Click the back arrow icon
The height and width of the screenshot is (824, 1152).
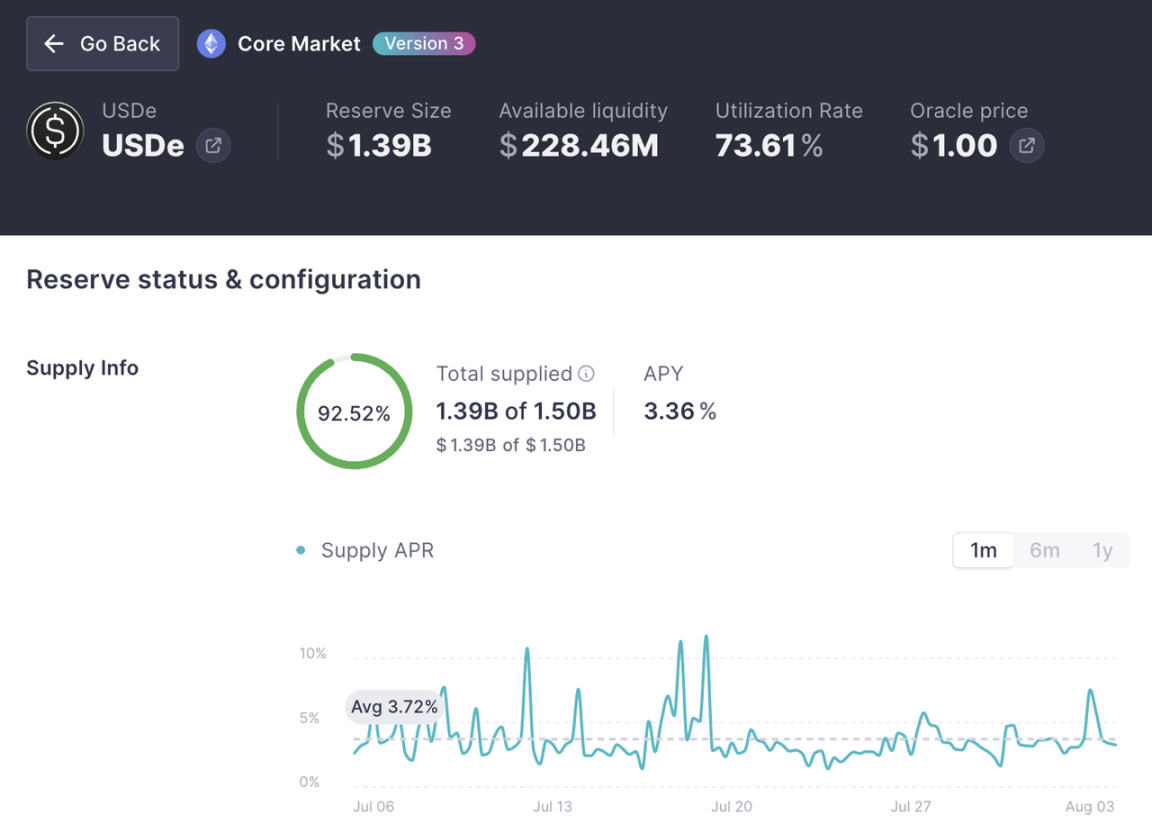[x=54, y=44]
